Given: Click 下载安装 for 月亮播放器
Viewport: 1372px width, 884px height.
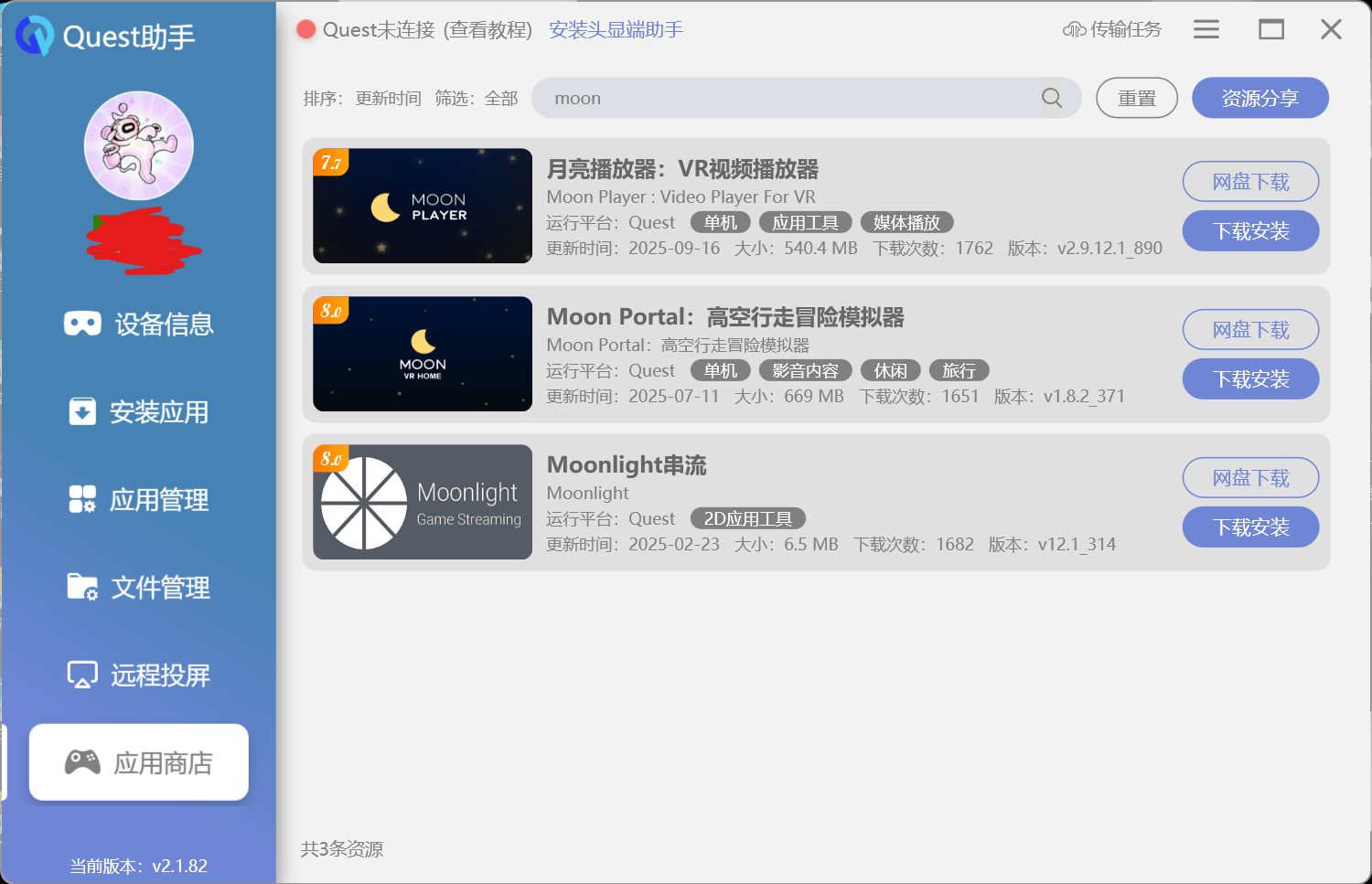Looking at the screenshot, I should (x=1250, y=230).
